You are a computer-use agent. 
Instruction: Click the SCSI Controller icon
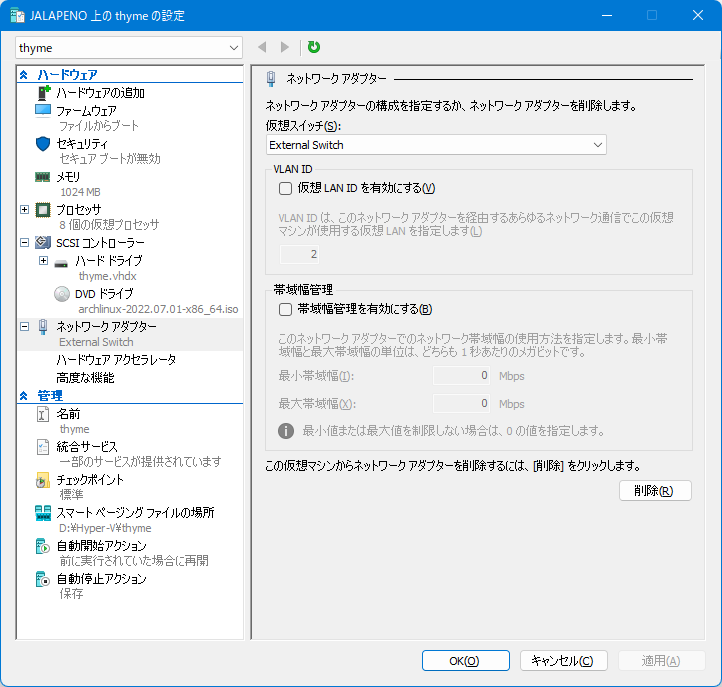click(x=43, y=242)
